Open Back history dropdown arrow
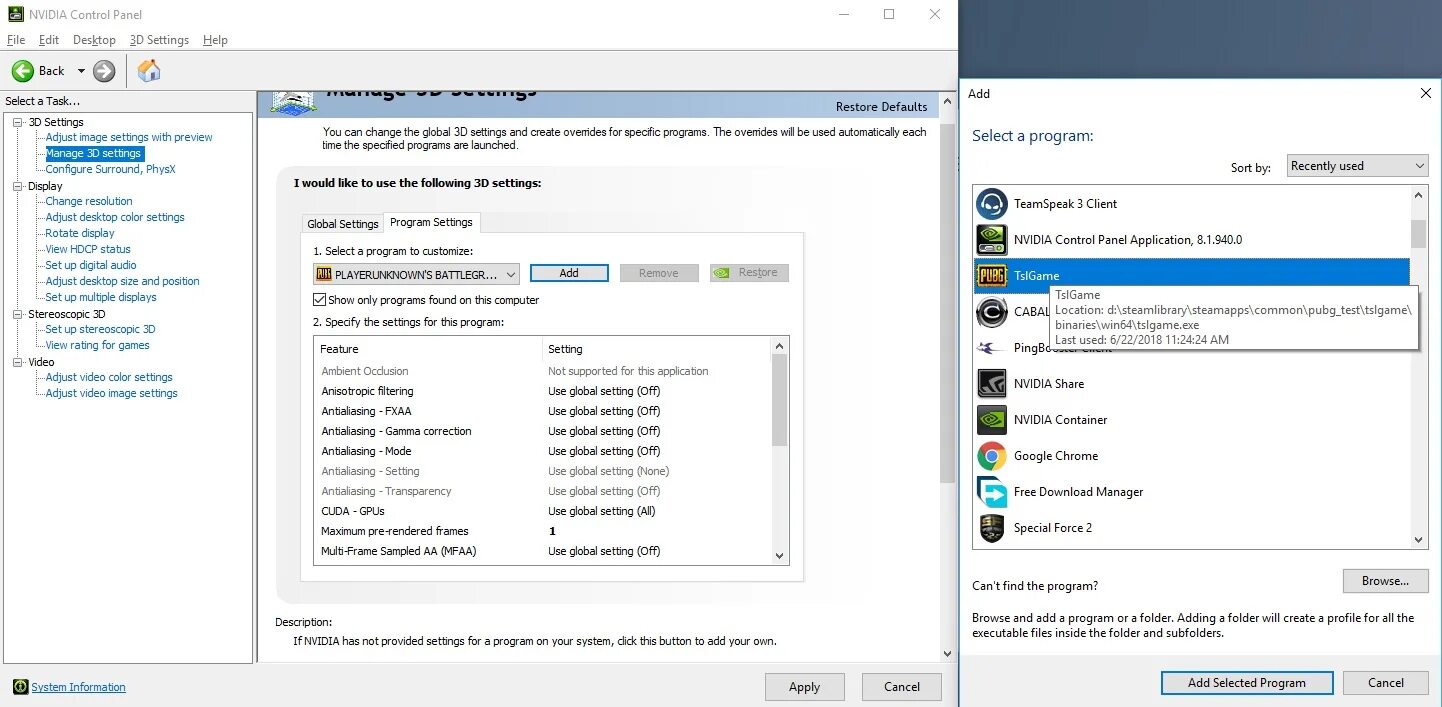Viewport: 1442px width, 707px height. pos(81,71)
